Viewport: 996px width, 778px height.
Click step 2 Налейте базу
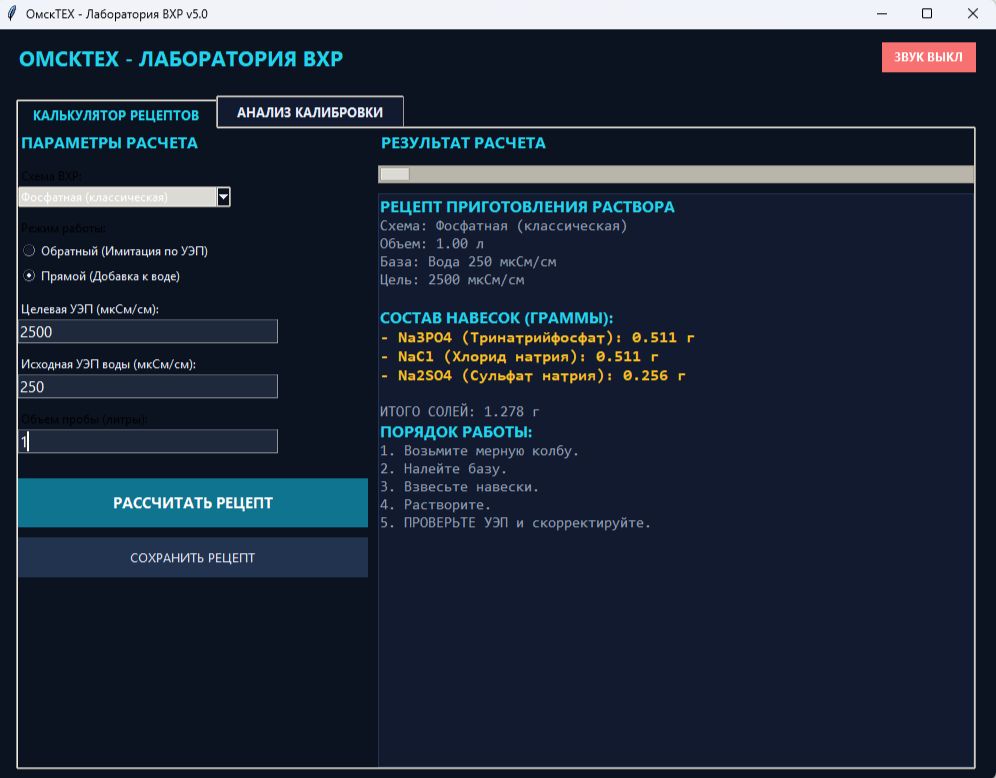point(443,469)
